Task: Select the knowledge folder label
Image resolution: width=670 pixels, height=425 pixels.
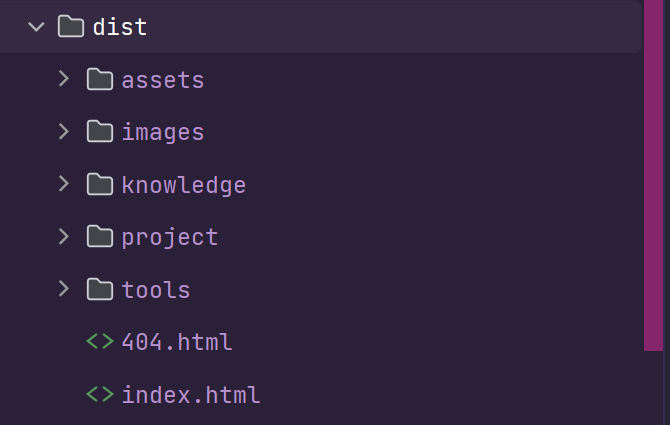Action: click(184, 185)
